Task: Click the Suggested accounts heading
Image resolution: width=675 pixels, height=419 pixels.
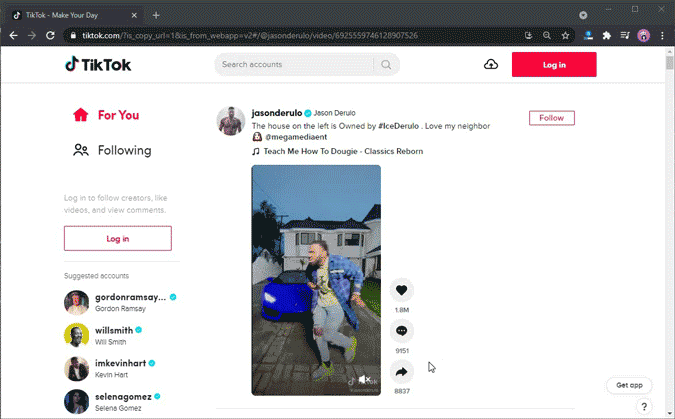Action: 96,276
